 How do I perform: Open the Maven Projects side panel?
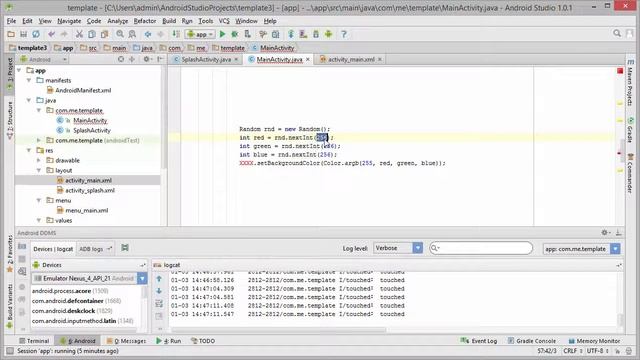[631, 82]
